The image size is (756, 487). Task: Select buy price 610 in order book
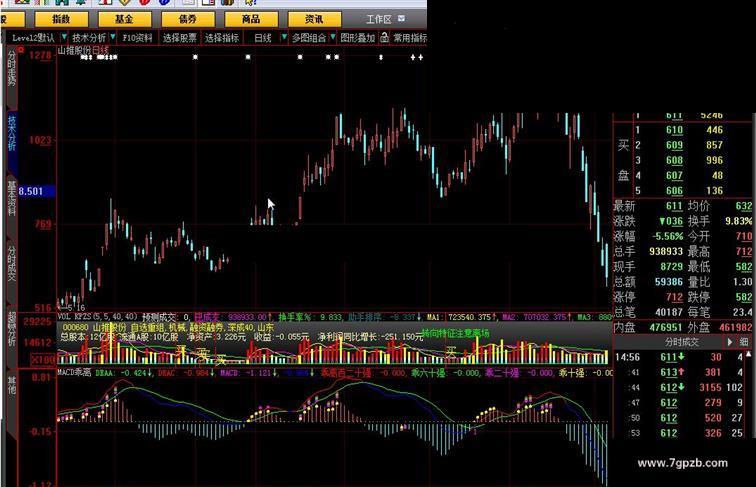point(674,130)
